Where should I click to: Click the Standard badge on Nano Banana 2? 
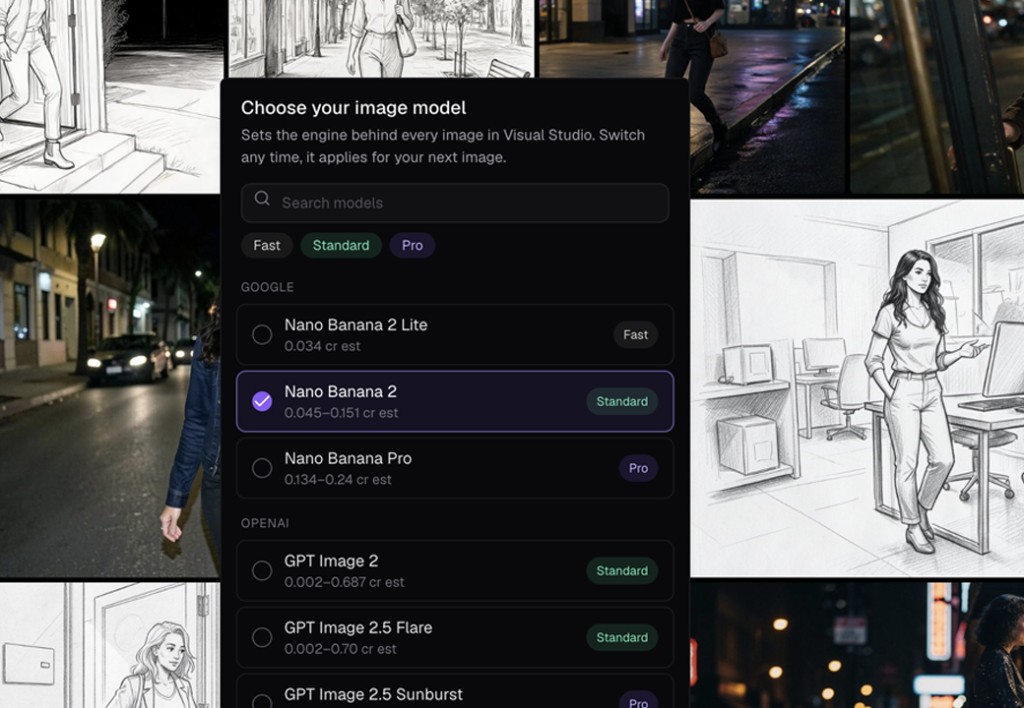pos(622,401)
